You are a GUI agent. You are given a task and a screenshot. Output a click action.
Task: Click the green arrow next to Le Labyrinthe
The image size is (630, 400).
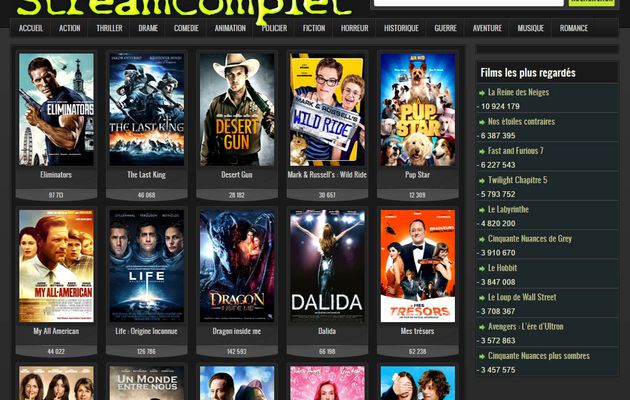pyautogui.click(x=482, y=210)
